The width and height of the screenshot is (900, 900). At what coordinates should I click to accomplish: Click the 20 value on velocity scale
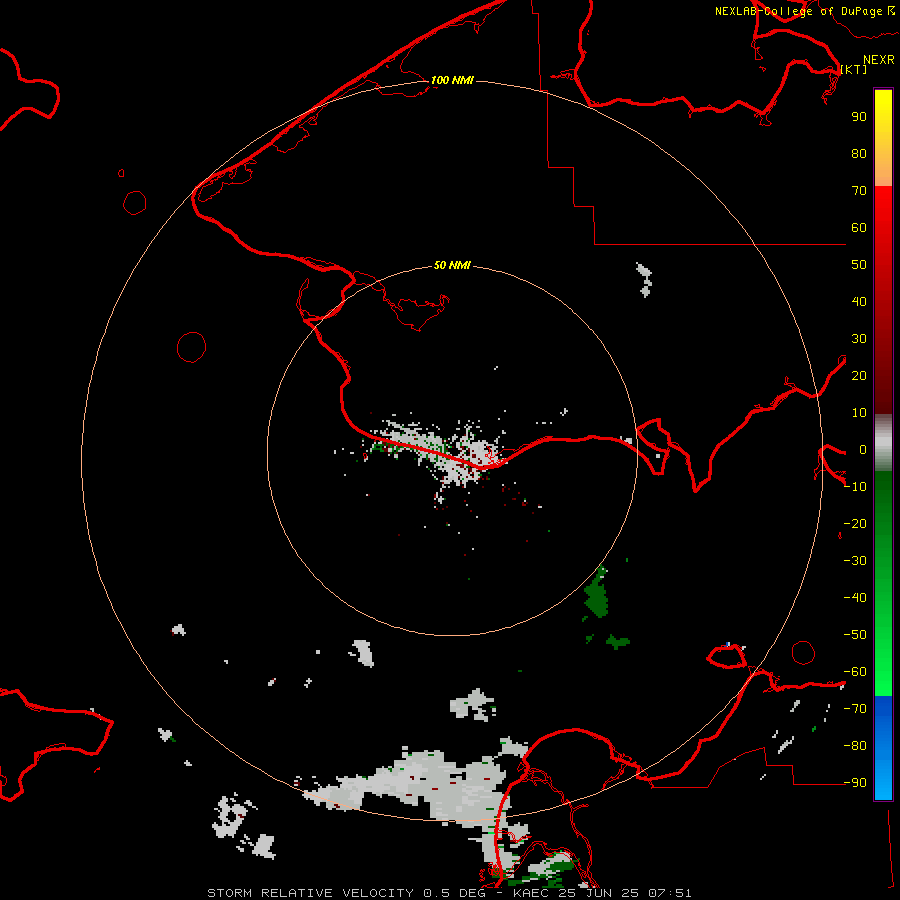[x=859, y=375]
